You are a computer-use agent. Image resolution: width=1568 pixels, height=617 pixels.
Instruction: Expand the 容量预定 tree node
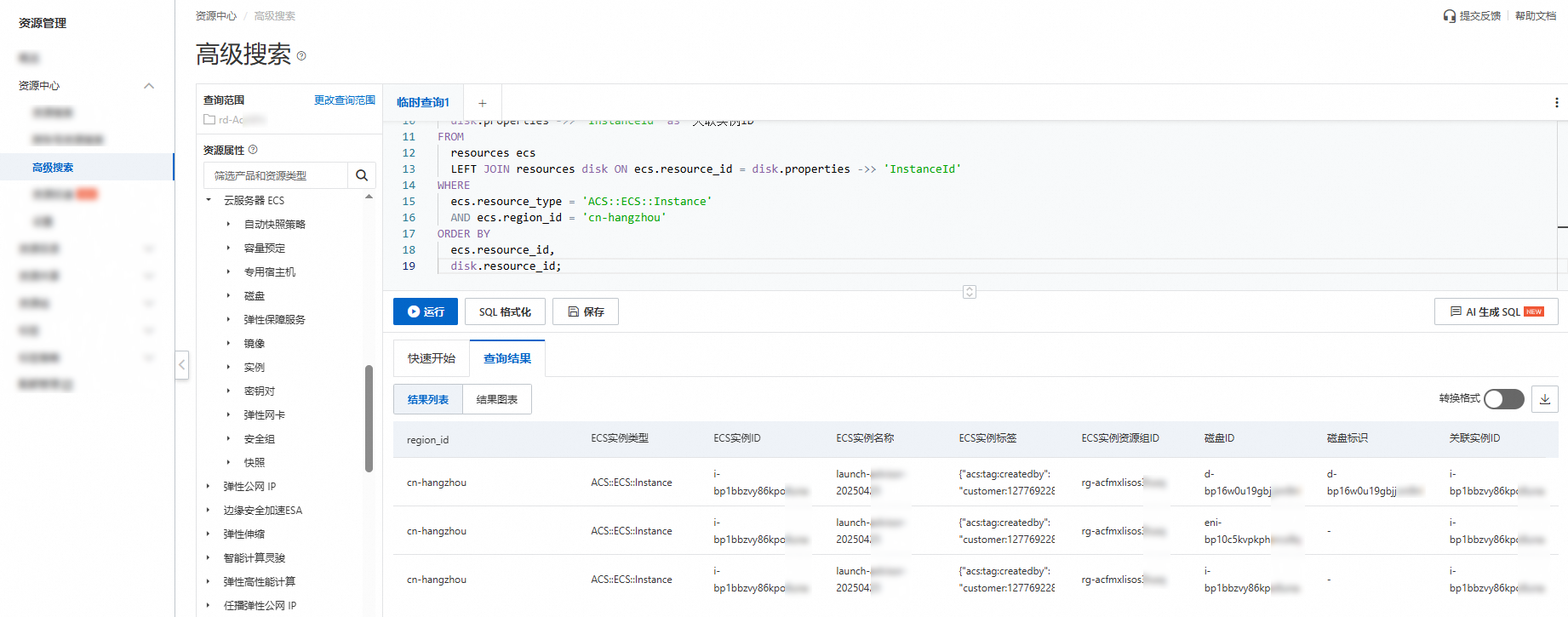coord(228,249)
